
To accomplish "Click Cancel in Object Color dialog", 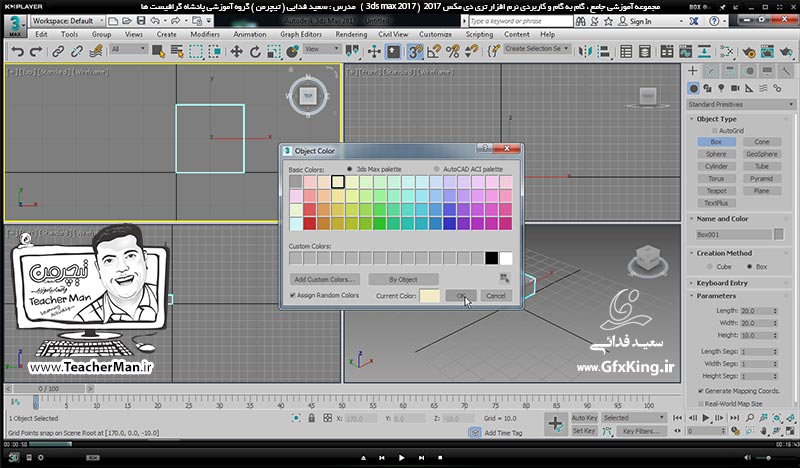I will 495,295.
